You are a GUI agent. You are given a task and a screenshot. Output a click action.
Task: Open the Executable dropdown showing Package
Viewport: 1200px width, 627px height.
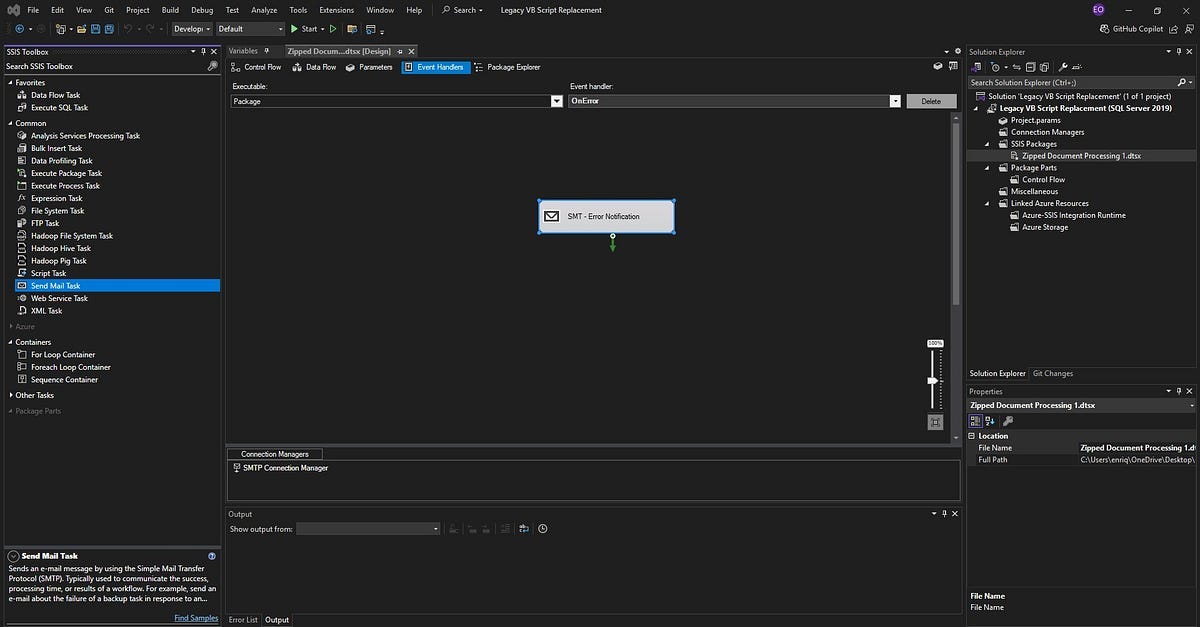coord(557,101)
